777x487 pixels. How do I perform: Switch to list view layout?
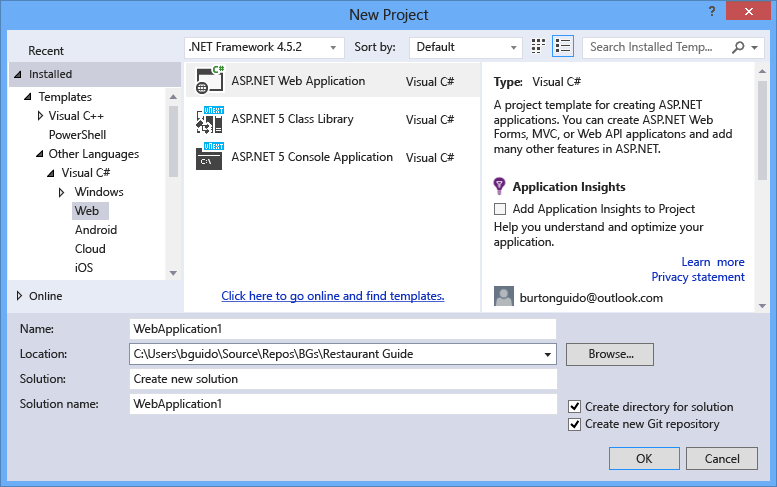pyautogui.click(x=562, y=47)
